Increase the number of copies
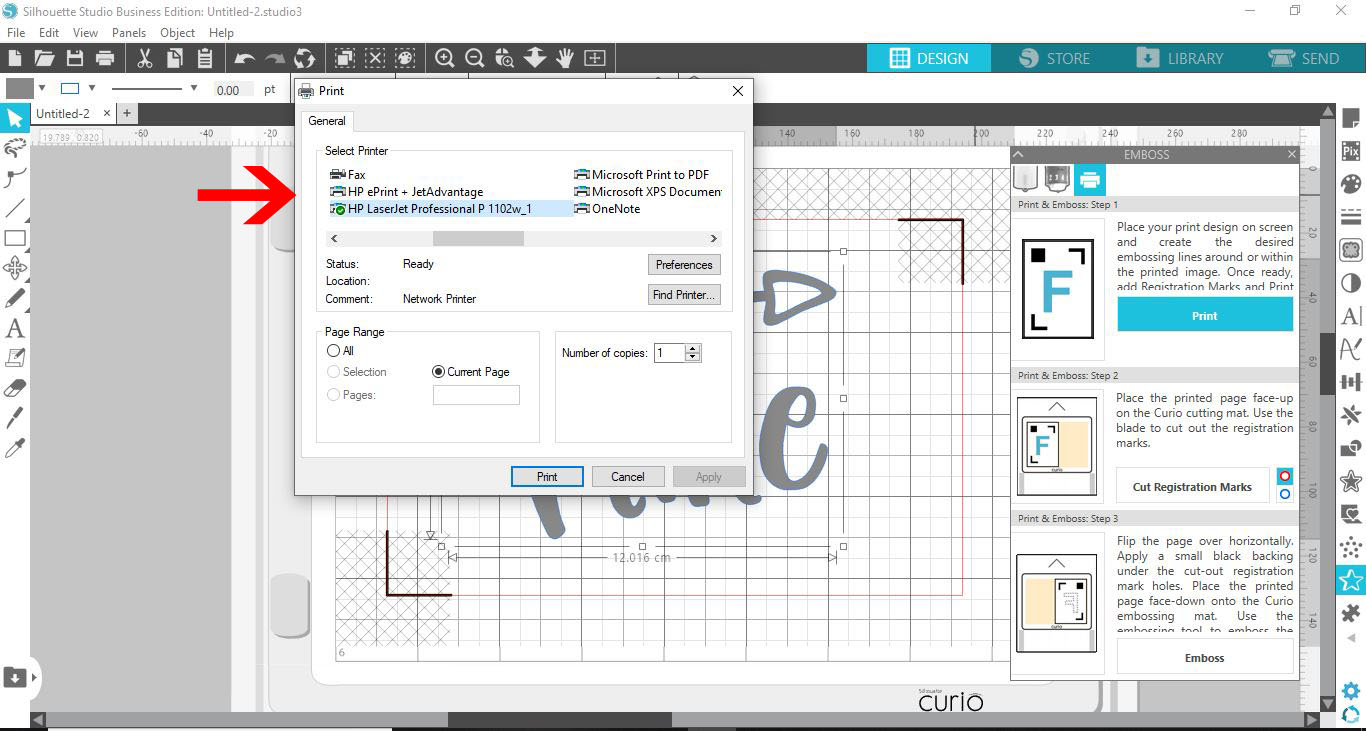This screenshot has width=1366, height=731. pos(694,348)
